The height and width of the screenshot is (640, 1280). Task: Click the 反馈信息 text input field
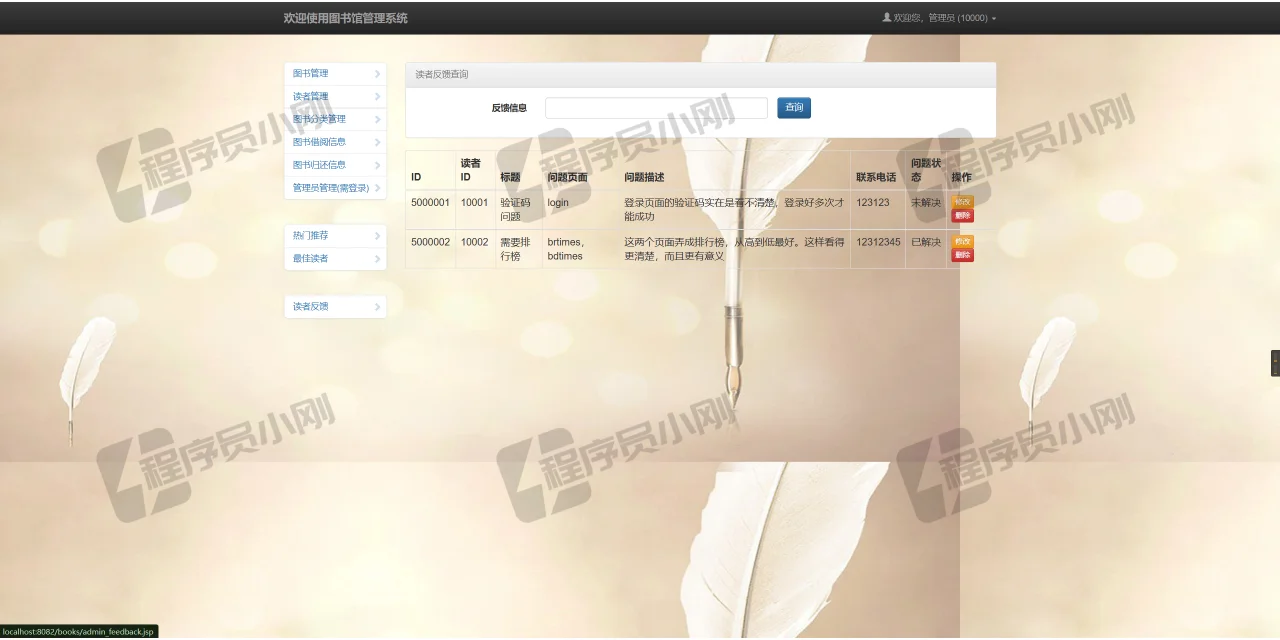click(655, 107)
